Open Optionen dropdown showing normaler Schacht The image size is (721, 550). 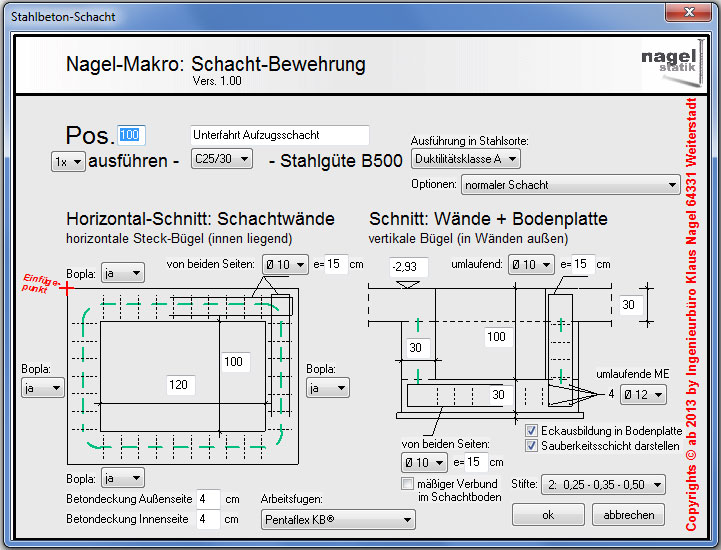tap(571, 185)
